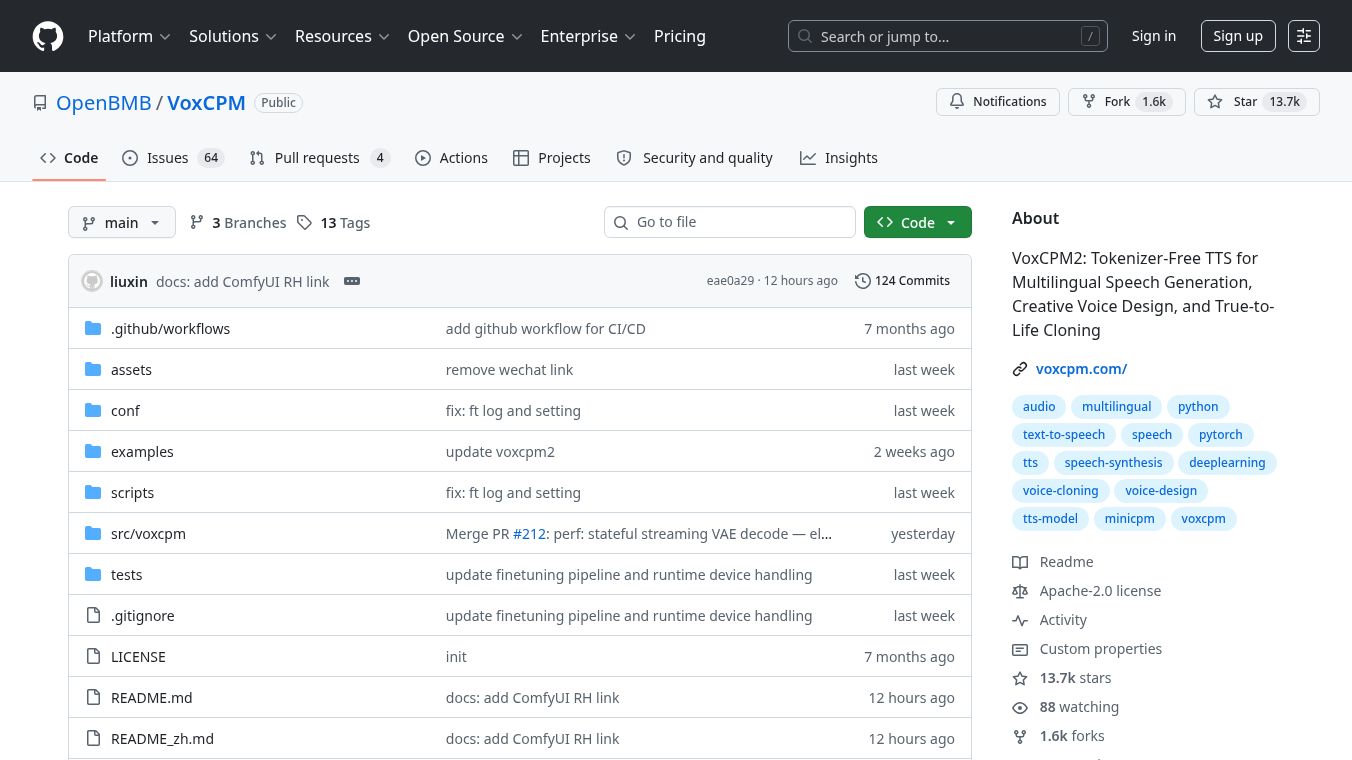This screenshot has height=760, width=1352.
Task: Click the examples folder icon
Action: [94, 452]
